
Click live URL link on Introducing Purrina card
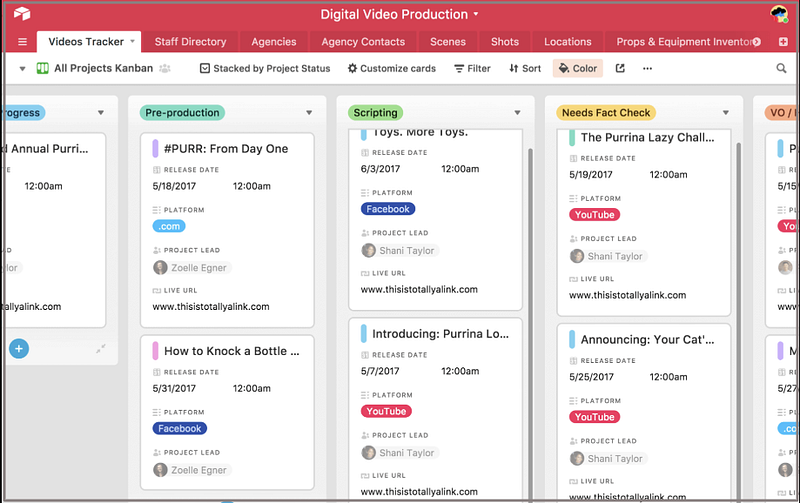click(419, 492)
